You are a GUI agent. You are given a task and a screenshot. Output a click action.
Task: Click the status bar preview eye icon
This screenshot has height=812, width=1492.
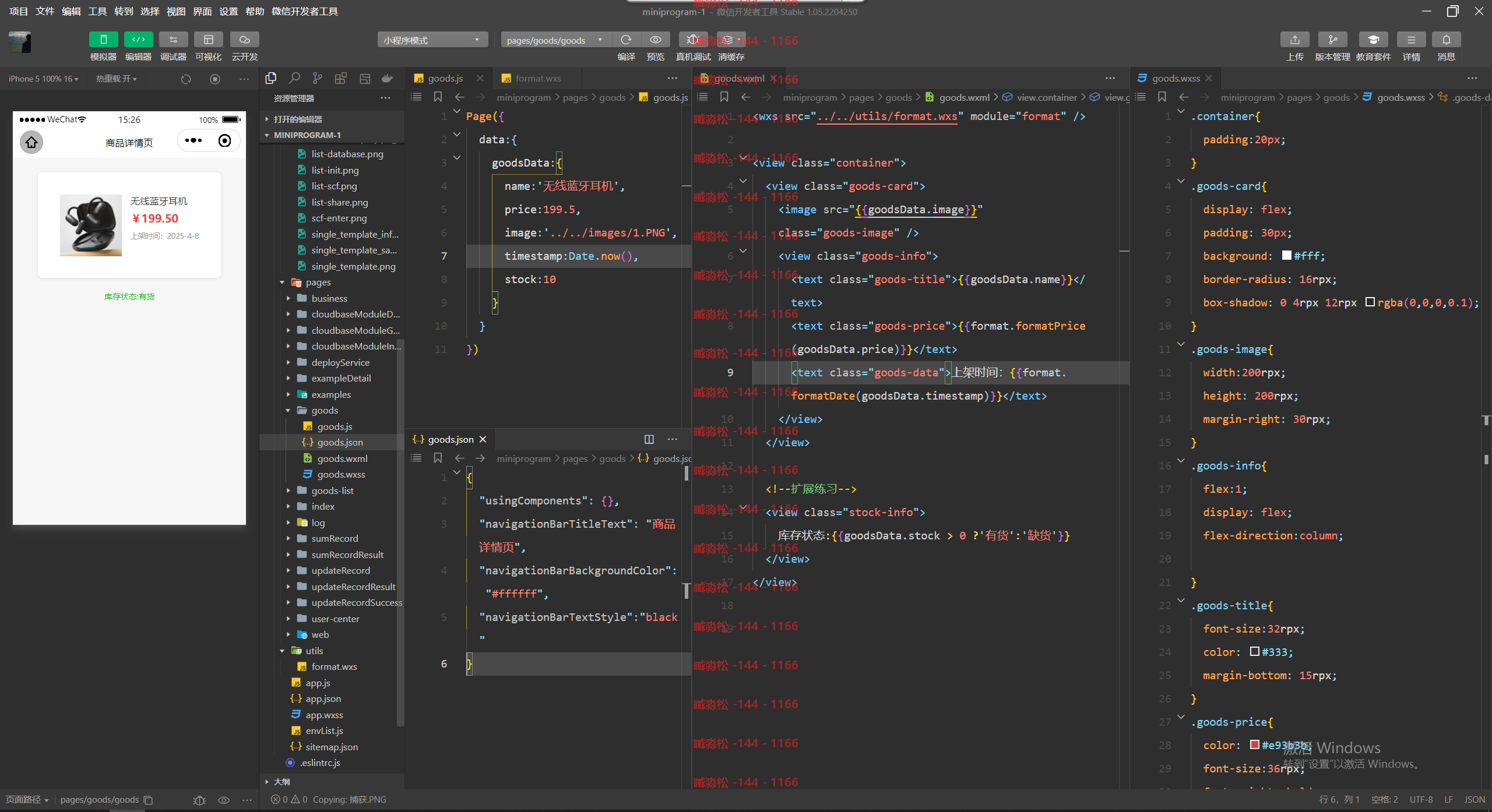(224, 800)
